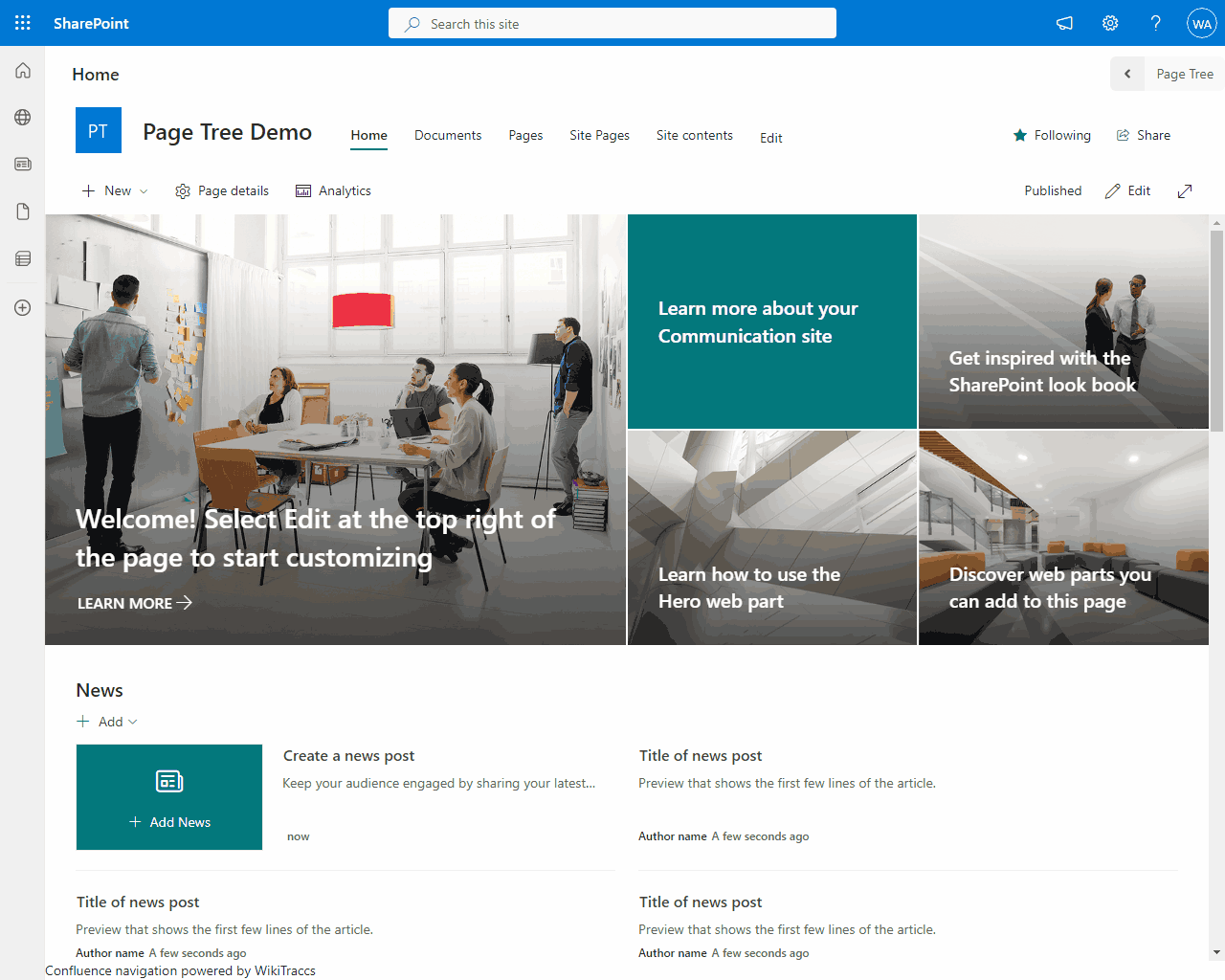Click the PT site logo tile

(99, 130)
